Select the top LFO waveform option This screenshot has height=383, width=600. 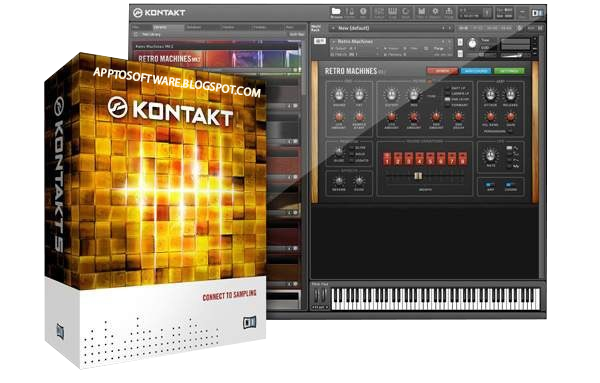pos(509,148)
